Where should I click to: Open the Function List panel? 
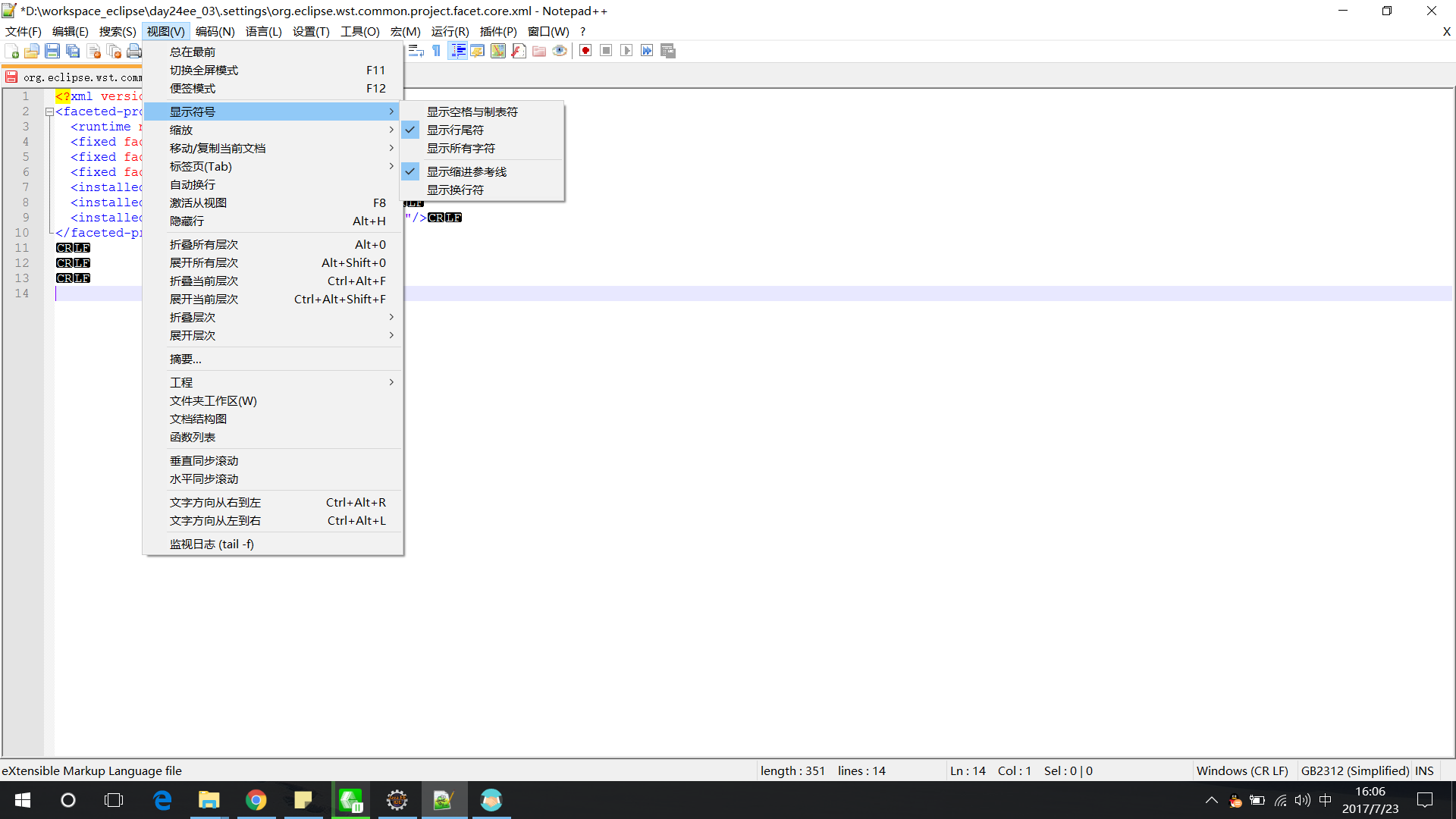click(x=193, y=437)
